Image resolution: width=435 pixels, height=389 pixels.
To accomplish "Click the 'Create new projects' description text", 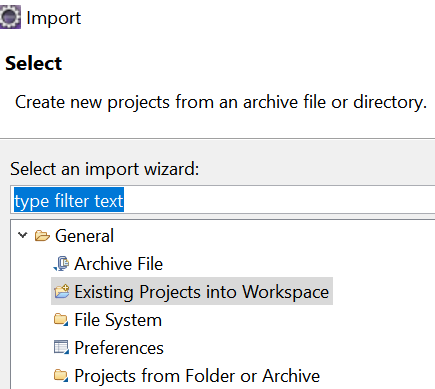I will point(221,102).
